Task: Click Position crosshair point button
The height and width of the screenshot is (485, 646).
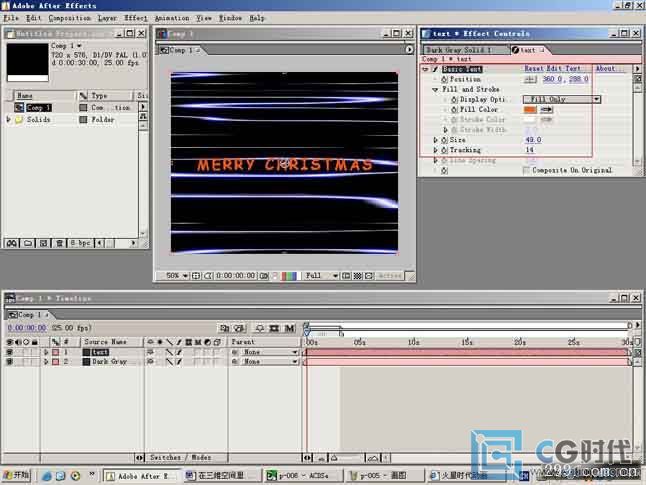Action: click(530, 79)
